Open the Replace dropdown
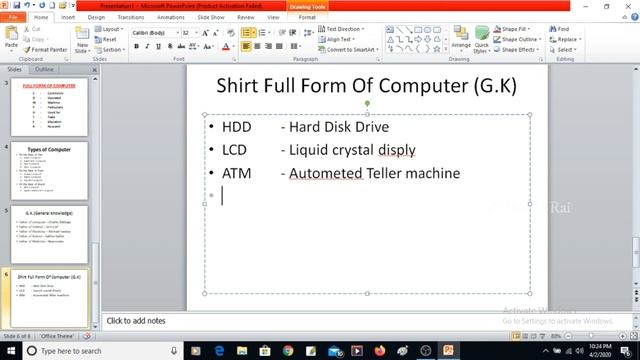This screenshot has width=640, height=360. (x=565, y=39)
